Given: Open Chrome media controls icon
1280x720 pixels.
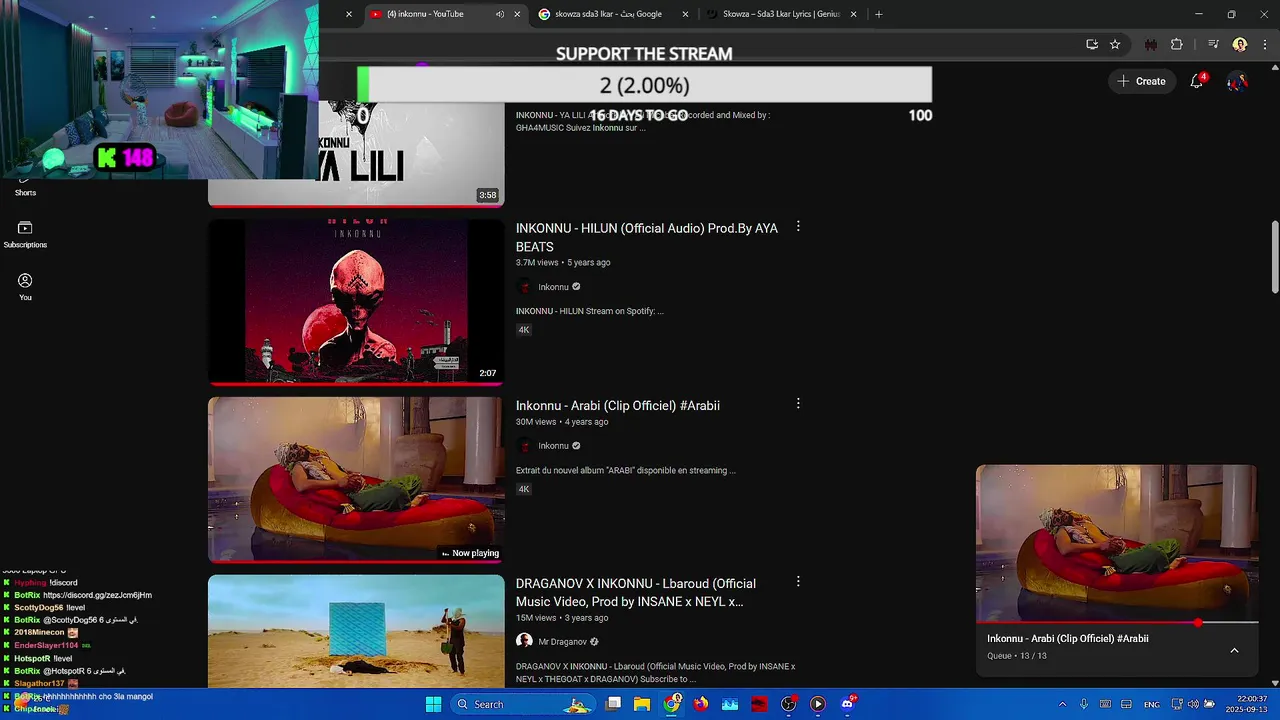Looking at the screenshot, I should 1213,44.
